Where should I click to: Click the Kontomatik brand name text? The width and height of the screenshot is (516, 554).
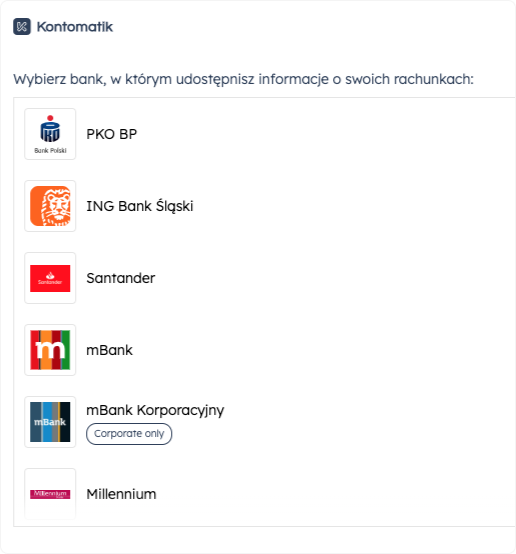pos(75,26)
